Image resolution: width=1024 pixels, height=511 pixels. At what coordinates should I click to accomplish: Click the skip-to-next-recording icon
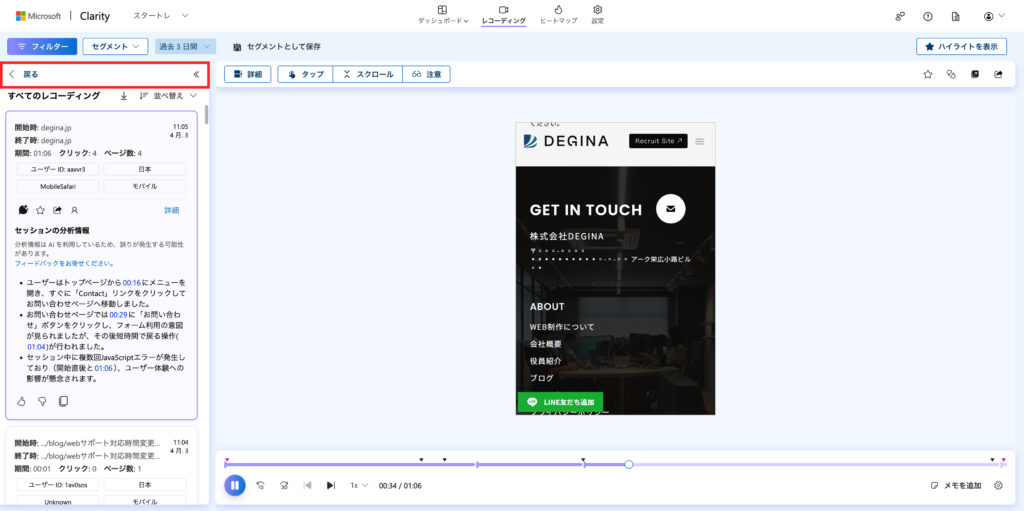click(x=331, y=485)
